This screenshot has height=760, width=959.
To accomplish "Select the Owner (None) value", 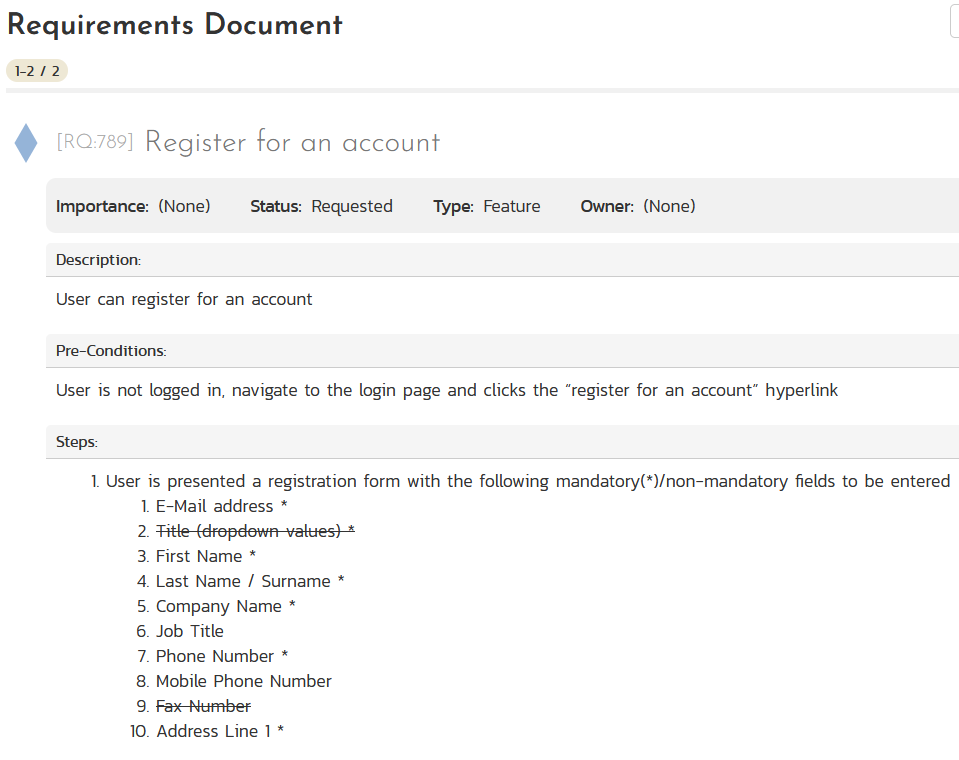I will pyautogui.click(x=669, y=207).
